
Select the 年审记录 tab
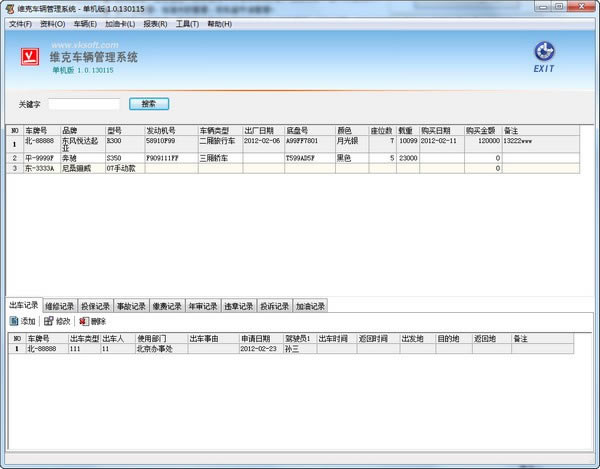203,306
